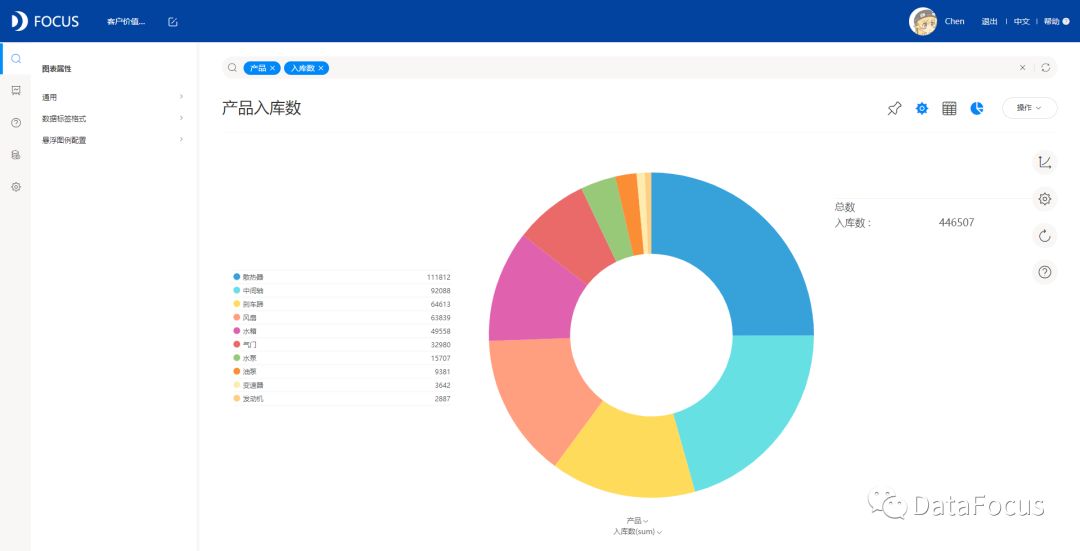Pin the chart with the pushpin icon
The width and height of the screenshot is (1080, 551).
894,108
